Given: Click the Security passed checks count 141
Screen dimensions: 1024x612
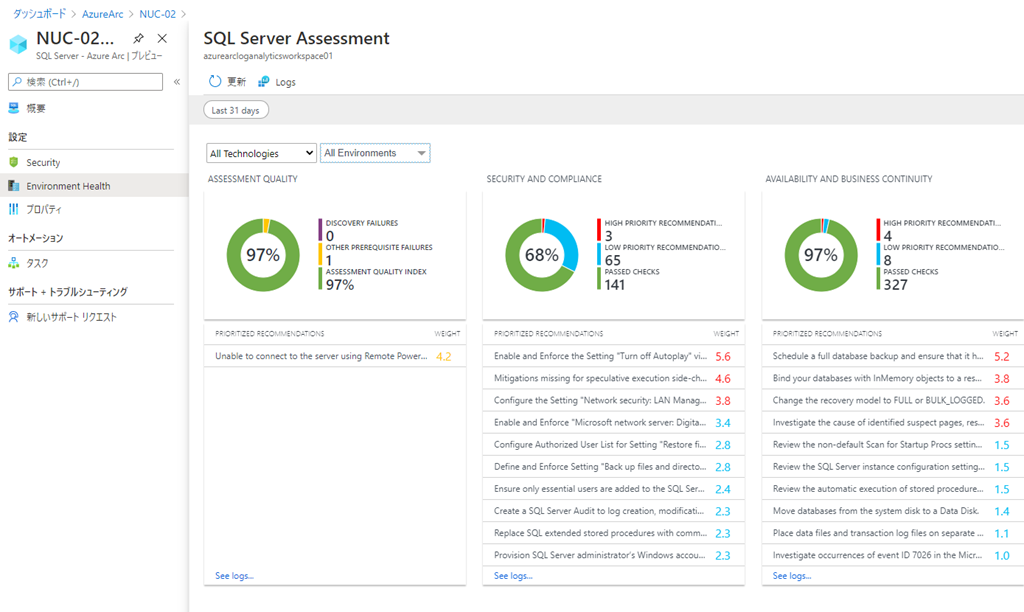Looking at the screenshot, I should click(x=615, y=285).
